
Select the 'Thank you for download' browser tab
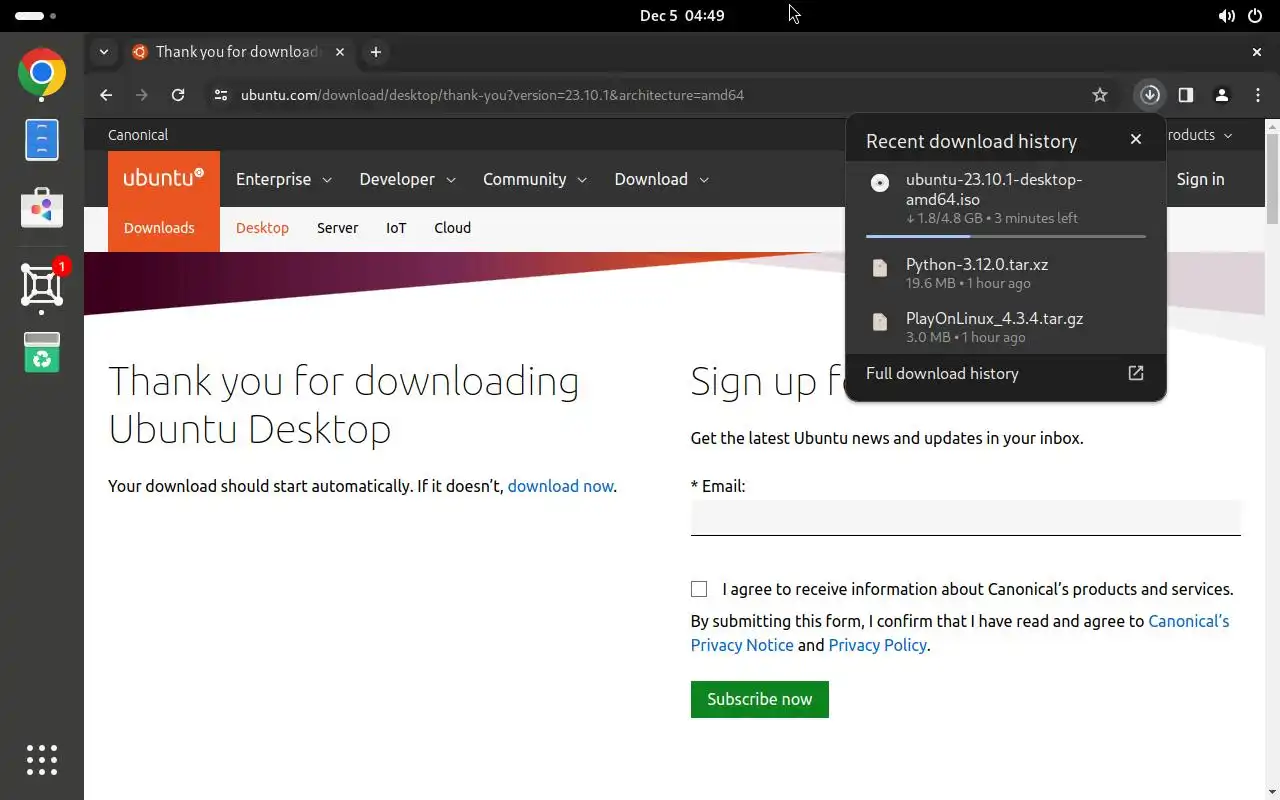[238, 52]
